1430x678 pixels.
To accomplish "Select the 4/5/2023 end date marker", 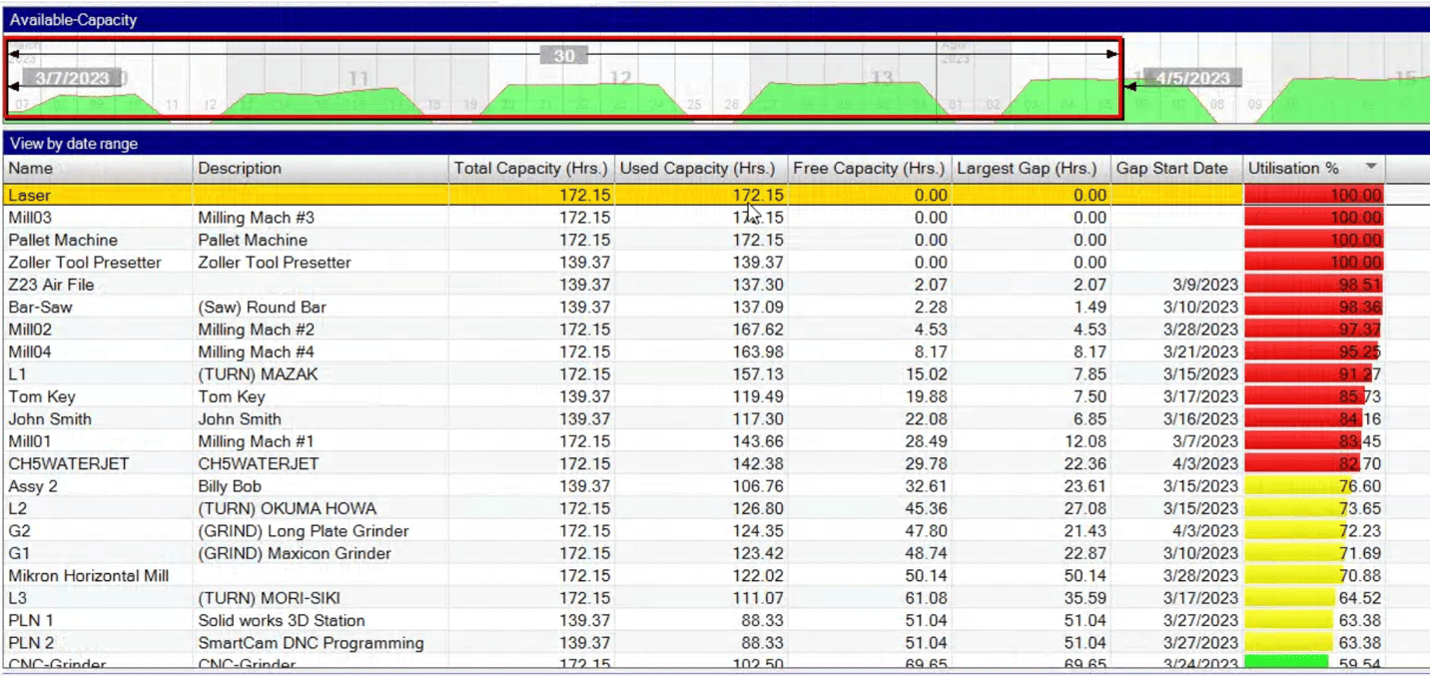I will pos(1192,78).
